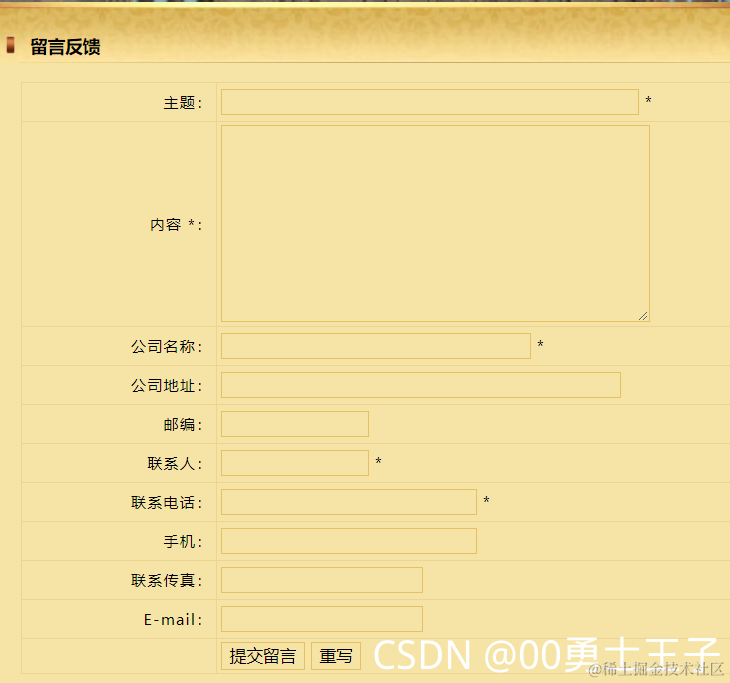Grab the textarea resize handle corner
This screenshot has height=683, width=730.
point(643,316)
